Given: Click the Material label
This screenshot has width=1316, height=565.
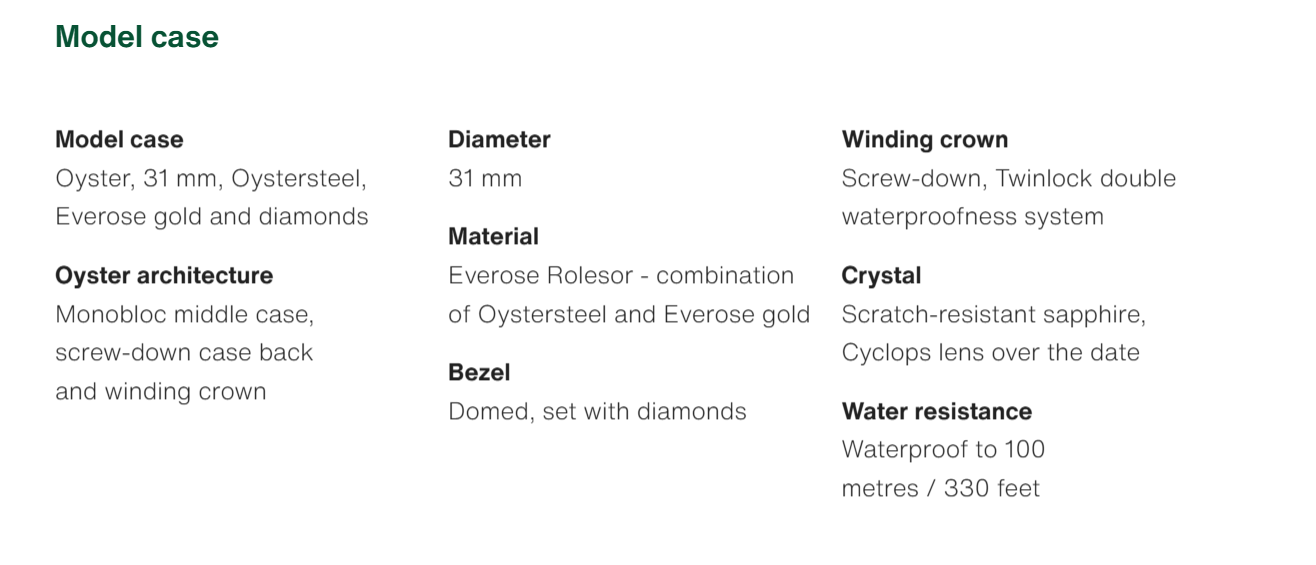Looking at the screenshot, I should pos(493,236).
